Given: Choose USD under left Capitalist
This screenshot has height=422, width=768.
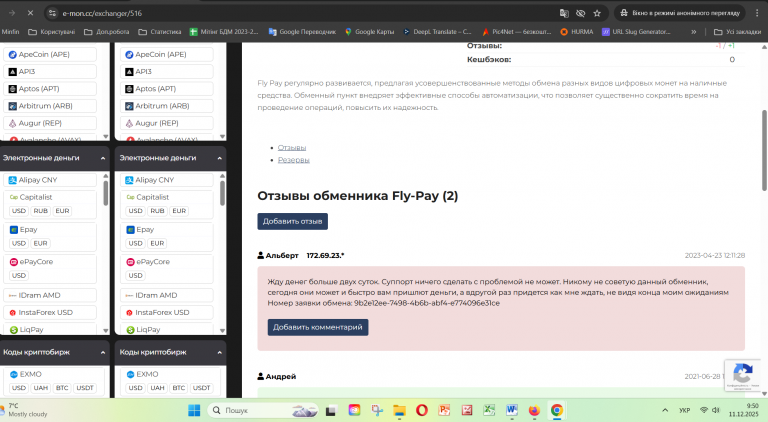Looking at the screenshot, I should (19, 211).
